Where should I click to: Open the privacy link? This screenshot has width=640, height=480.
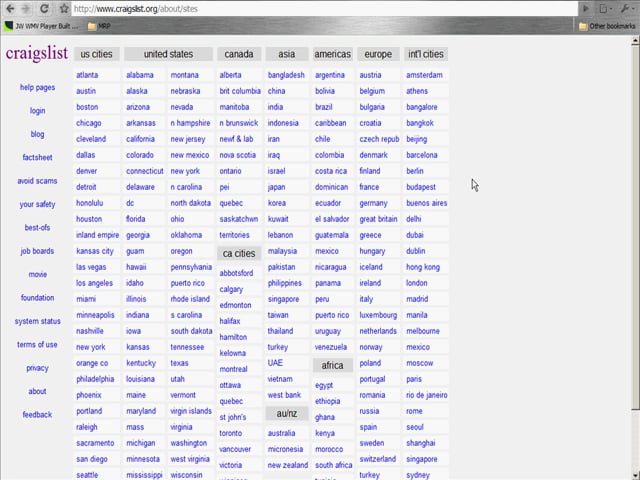[37, 368]
